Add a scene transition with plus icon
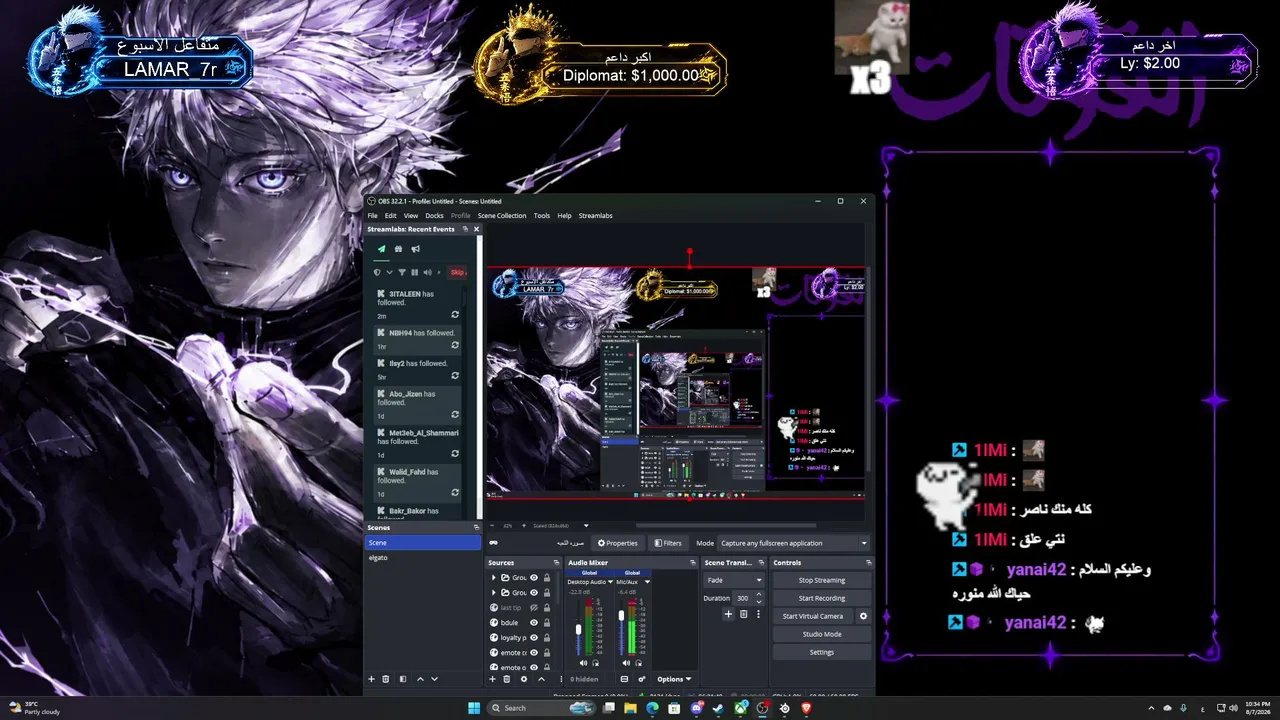Screen dimensions: 1280x720 [x=728, y=614]
